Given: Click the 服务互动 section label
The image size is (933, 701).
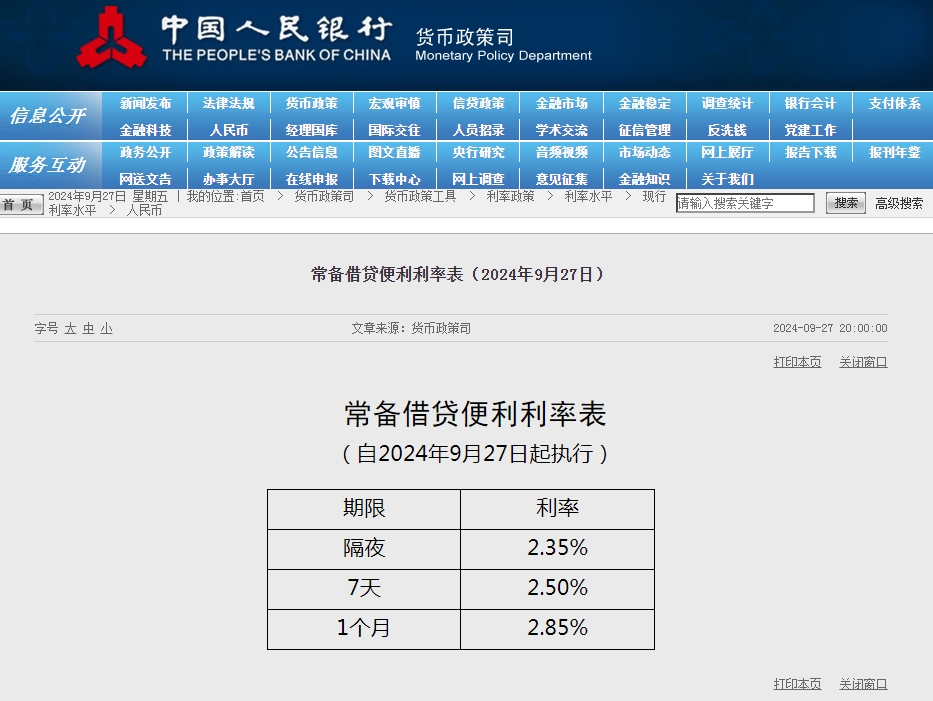Looking at the screenshot, I should pyautogui.click(x=48, y=165).
